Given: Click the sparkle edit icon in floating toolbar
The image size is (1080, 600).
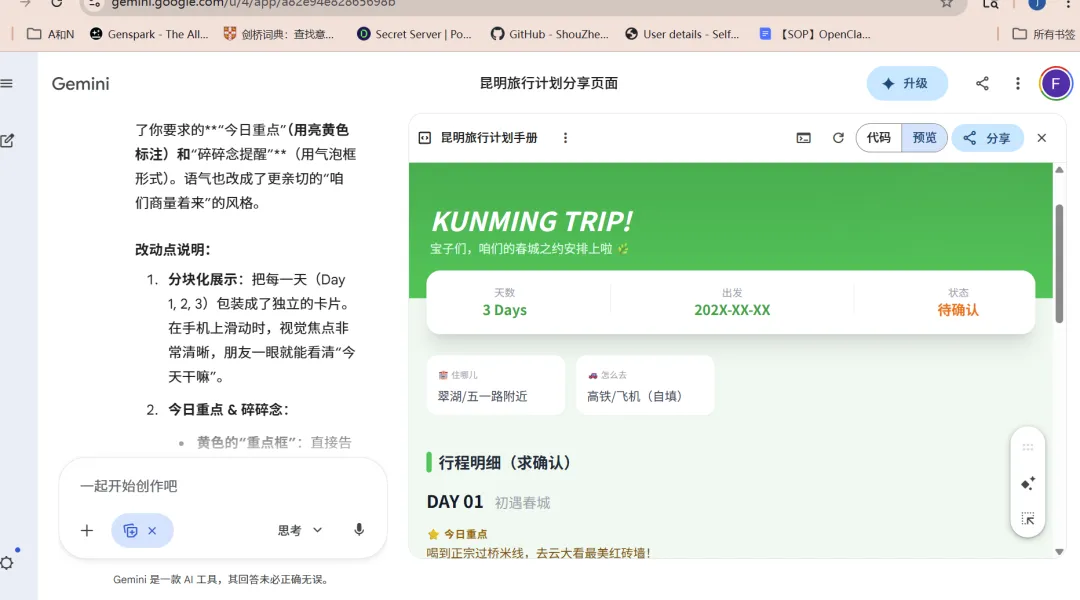Looking at the screenshot, I should pos(1028,484).
